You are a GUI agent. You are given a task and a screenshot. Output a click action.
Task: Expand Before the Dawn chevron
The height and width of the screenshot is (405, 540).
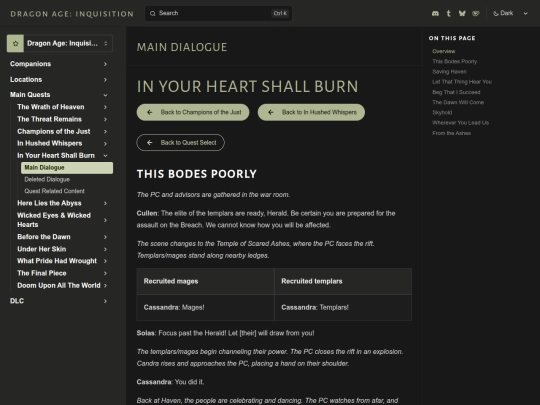(x=105, y=237)
